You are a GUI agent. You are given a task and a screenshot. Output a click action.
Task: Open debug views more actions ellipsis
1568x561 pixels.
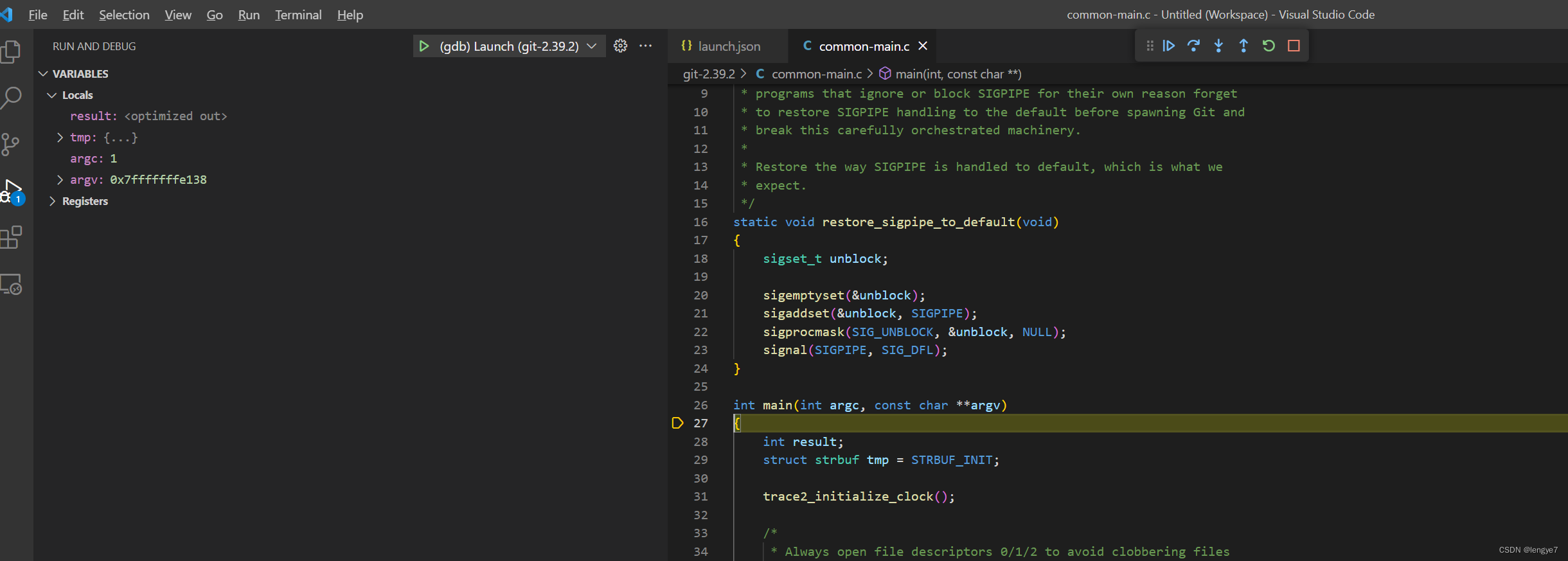tap(645, 46)
